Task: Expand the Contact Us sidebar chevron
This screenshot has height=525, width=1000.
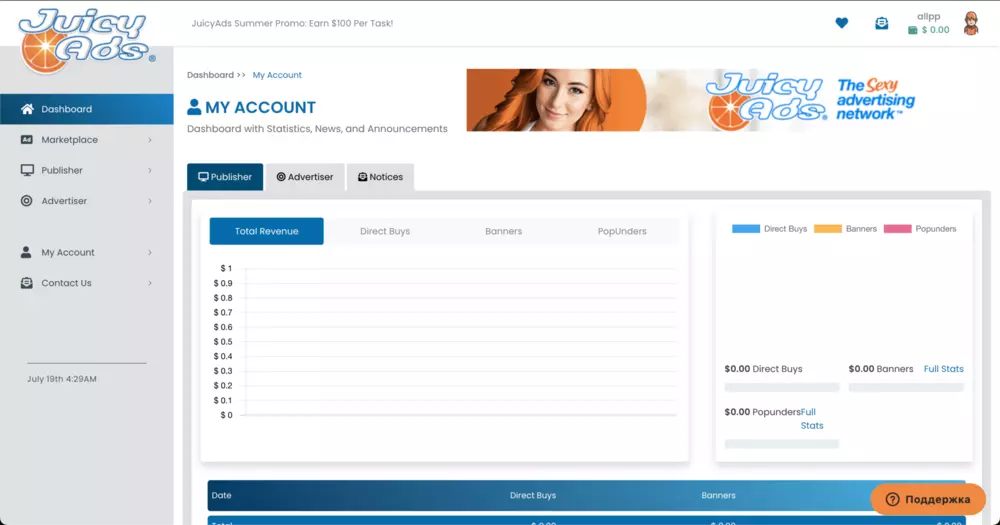Action: [x=150, y=283]
